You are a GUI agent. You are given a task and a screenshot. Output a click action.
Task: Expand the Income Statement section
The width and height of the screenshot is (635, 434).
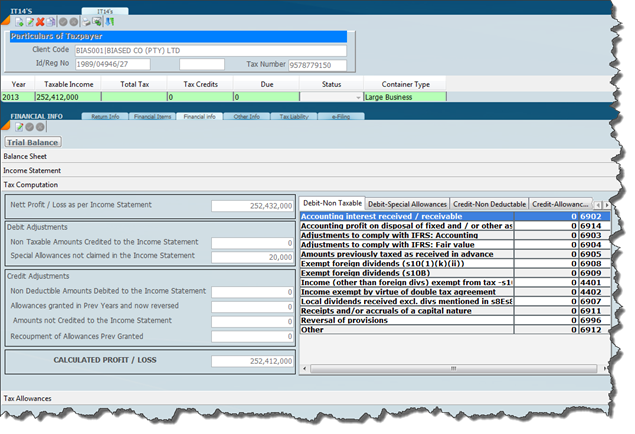coord(32,171)
